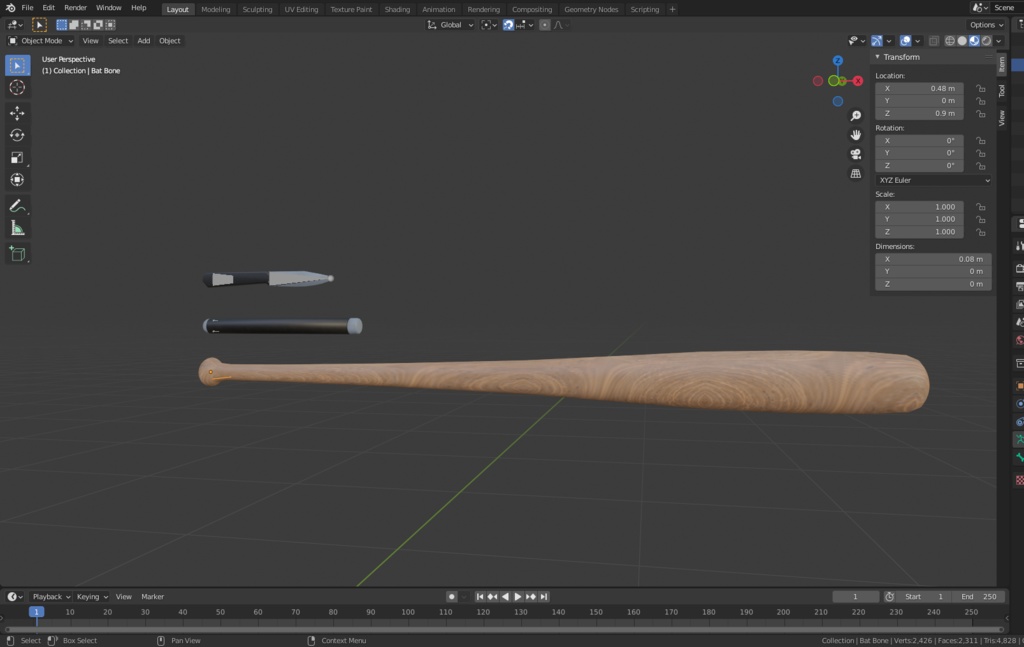
Task: Open the Render menu
Action: coord(76,8)
